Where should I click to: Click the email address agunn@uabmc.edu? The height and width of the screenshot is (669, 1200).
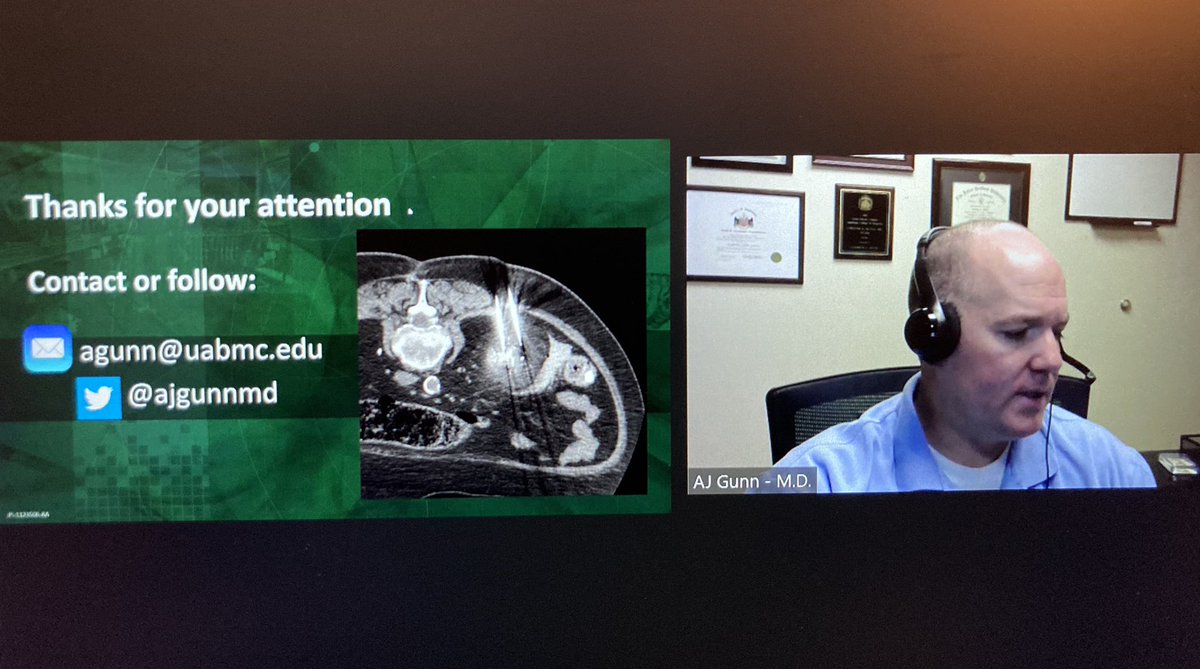[201, 352]
